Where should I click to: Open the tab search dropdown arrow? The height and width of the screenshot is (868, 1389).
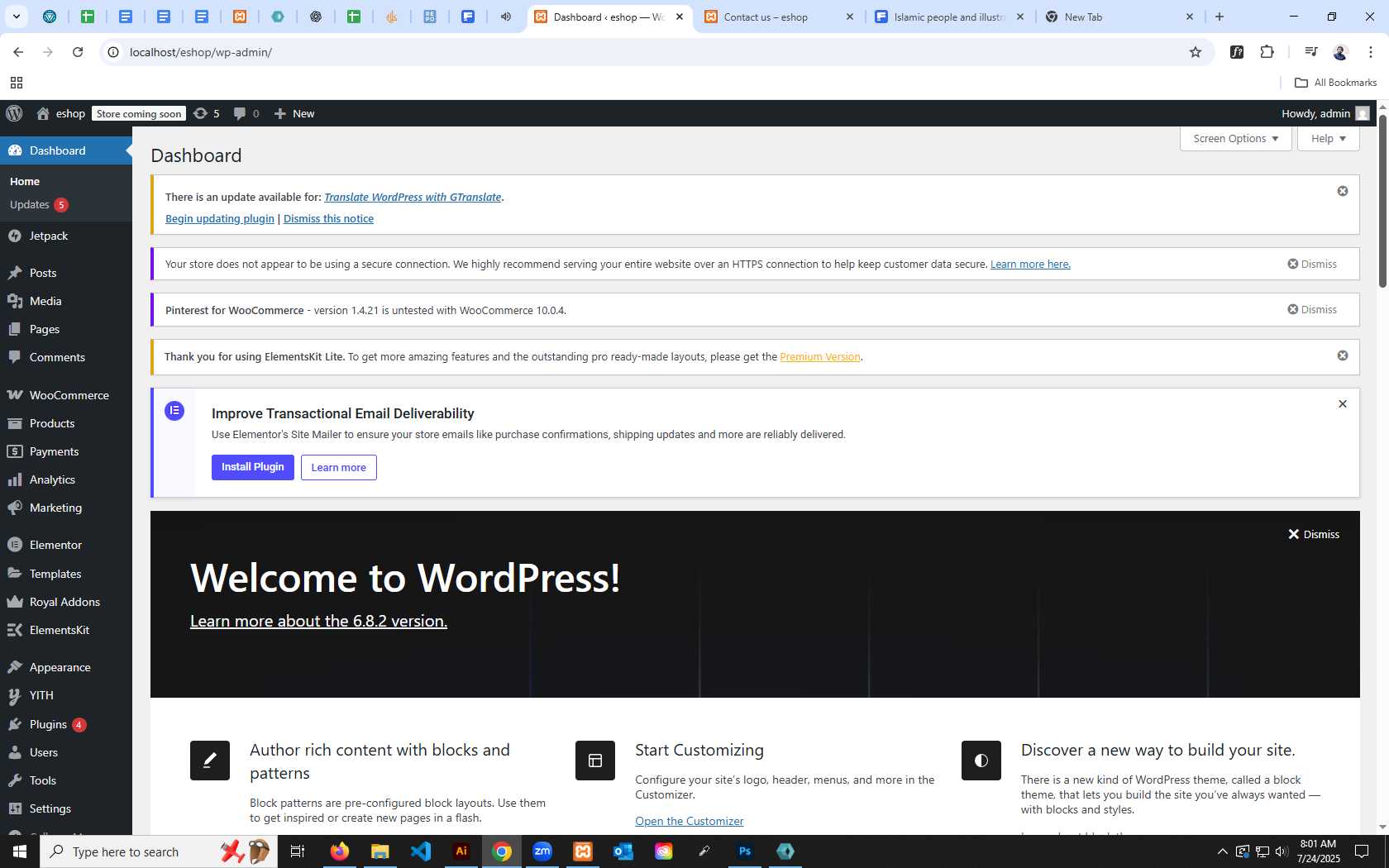click(x=16, y=17)
